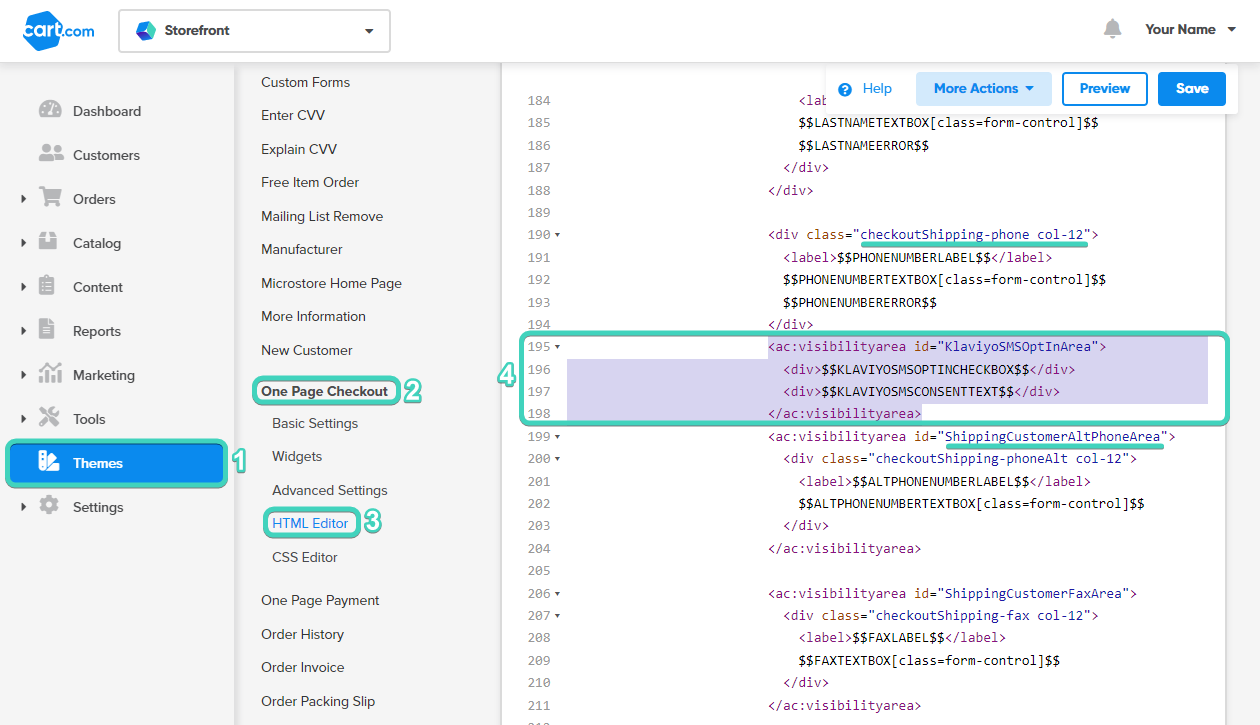Click the Themes palette icon

coord(49,462)
